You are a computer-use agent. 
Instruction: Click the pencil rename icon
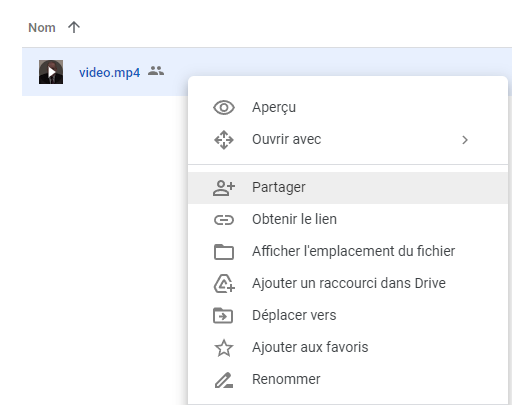coord(224,380)
